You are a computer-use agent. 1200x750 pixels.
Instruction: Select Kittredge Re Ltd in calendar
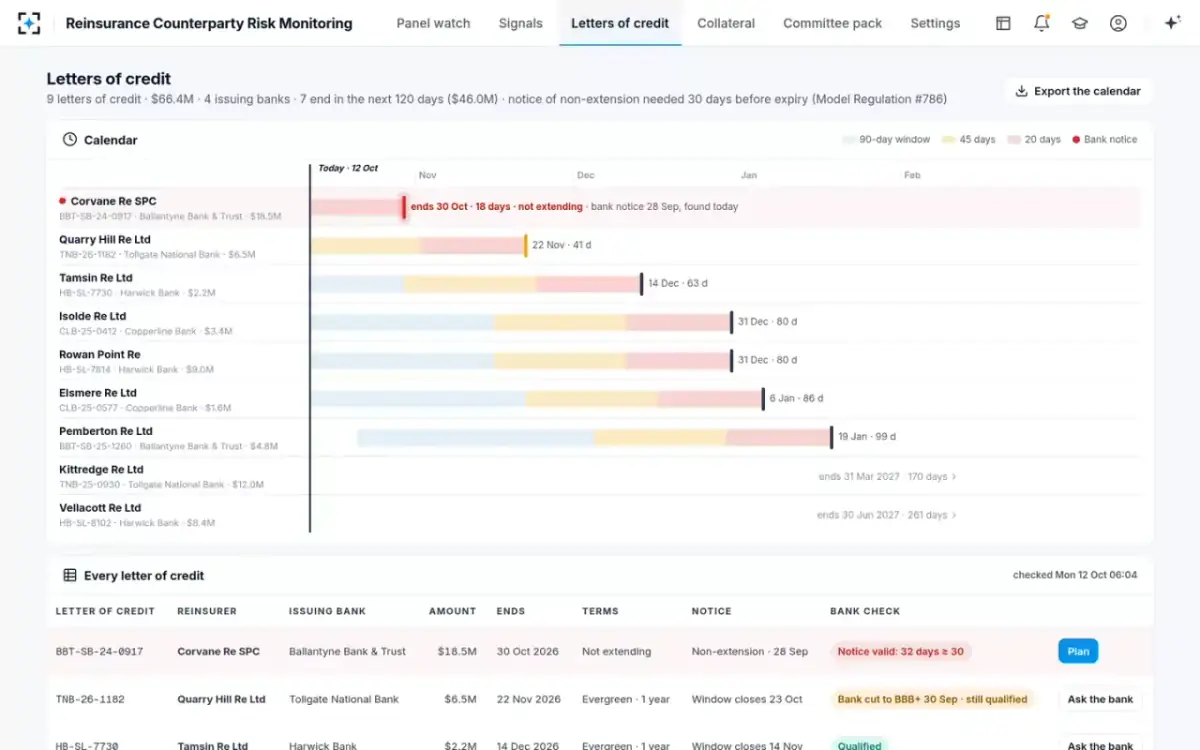pyautogui.click(x=101, y=470)
